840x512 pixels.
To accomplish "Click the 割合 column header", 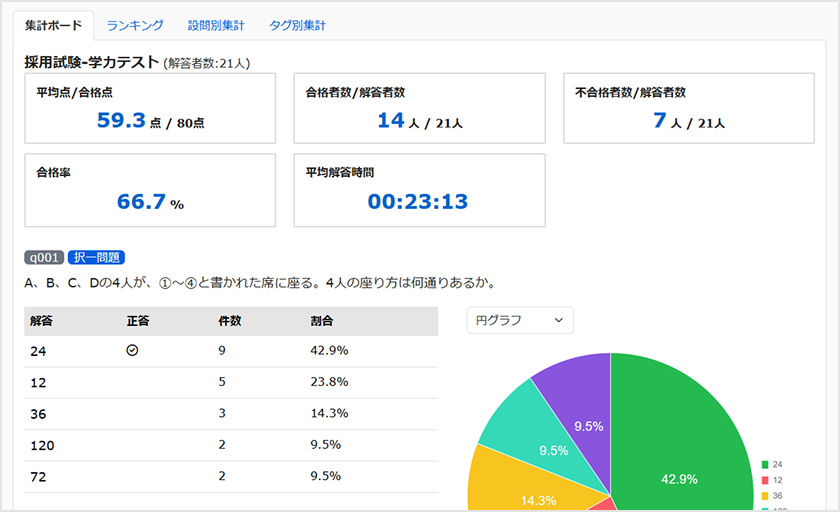I will click(x=322, y=321).
